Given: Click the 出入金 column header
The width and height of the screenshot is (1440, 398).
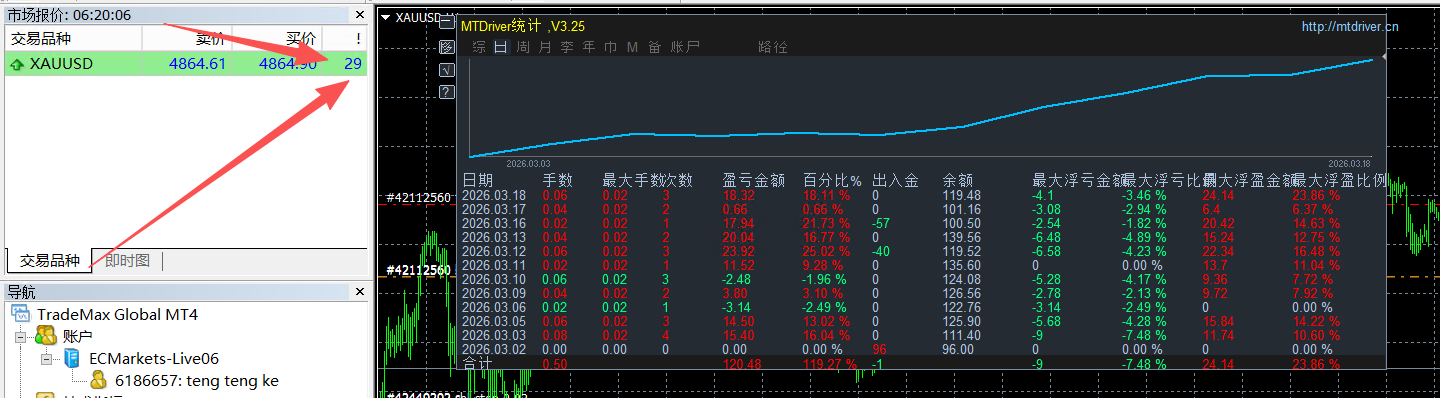Looking at the screenshot, I should (895, 181).
